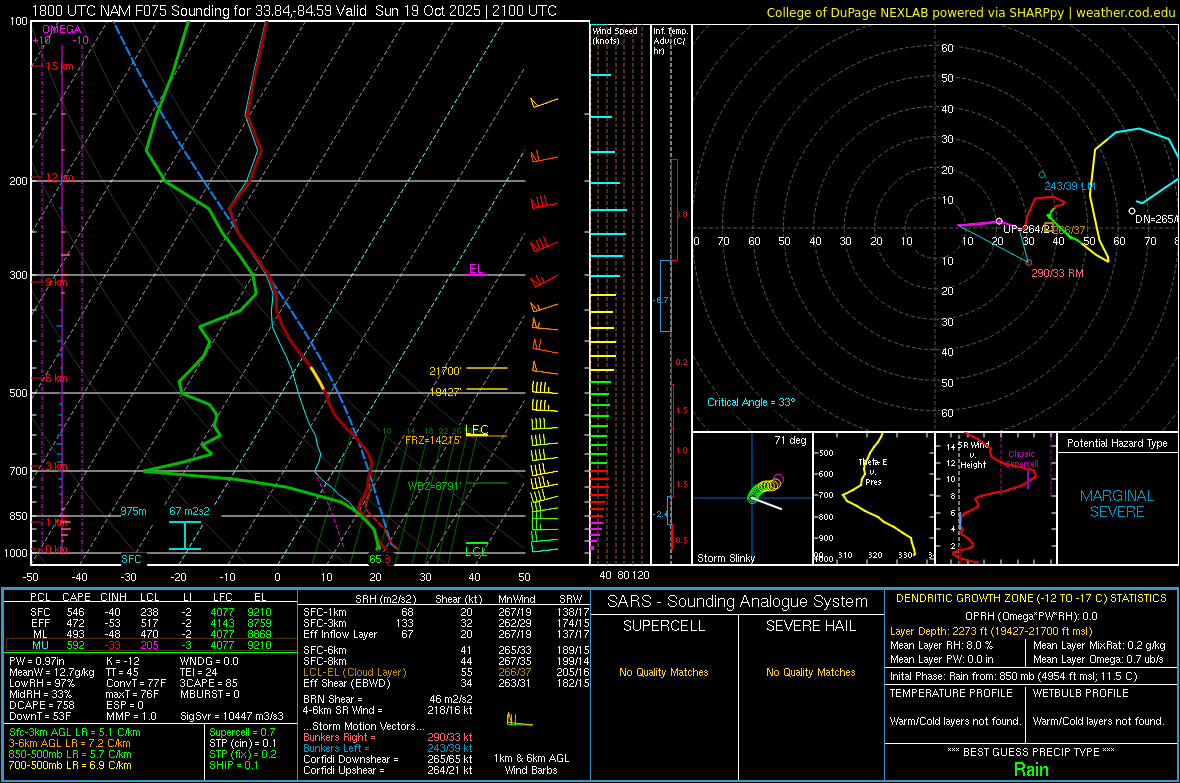Click the Classic Supercell label in SR wind panel

(x=1021, y=459)
